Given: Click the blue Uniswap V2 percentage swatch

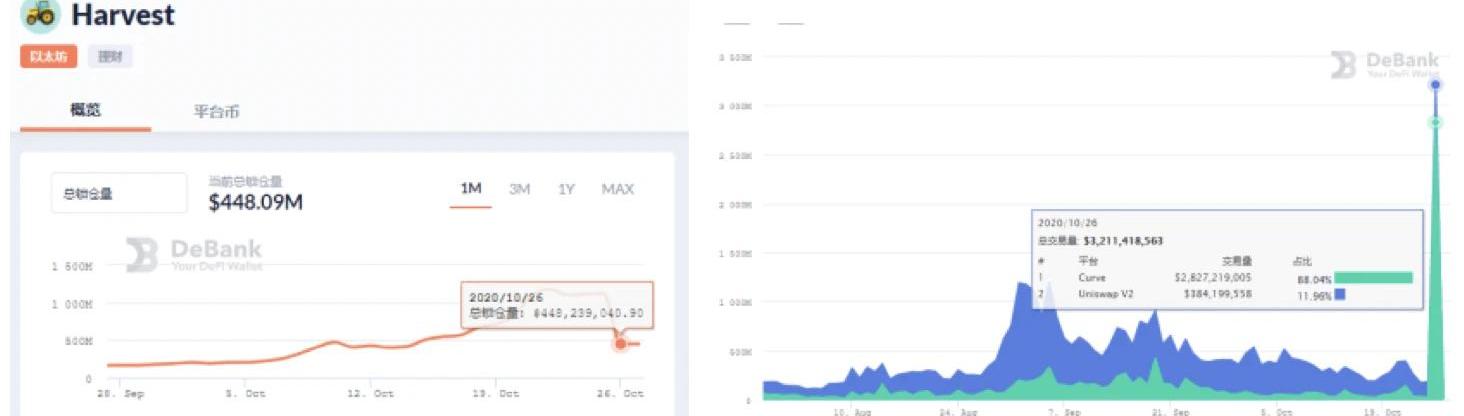Looking at the screenshot, I should 1339,295.
